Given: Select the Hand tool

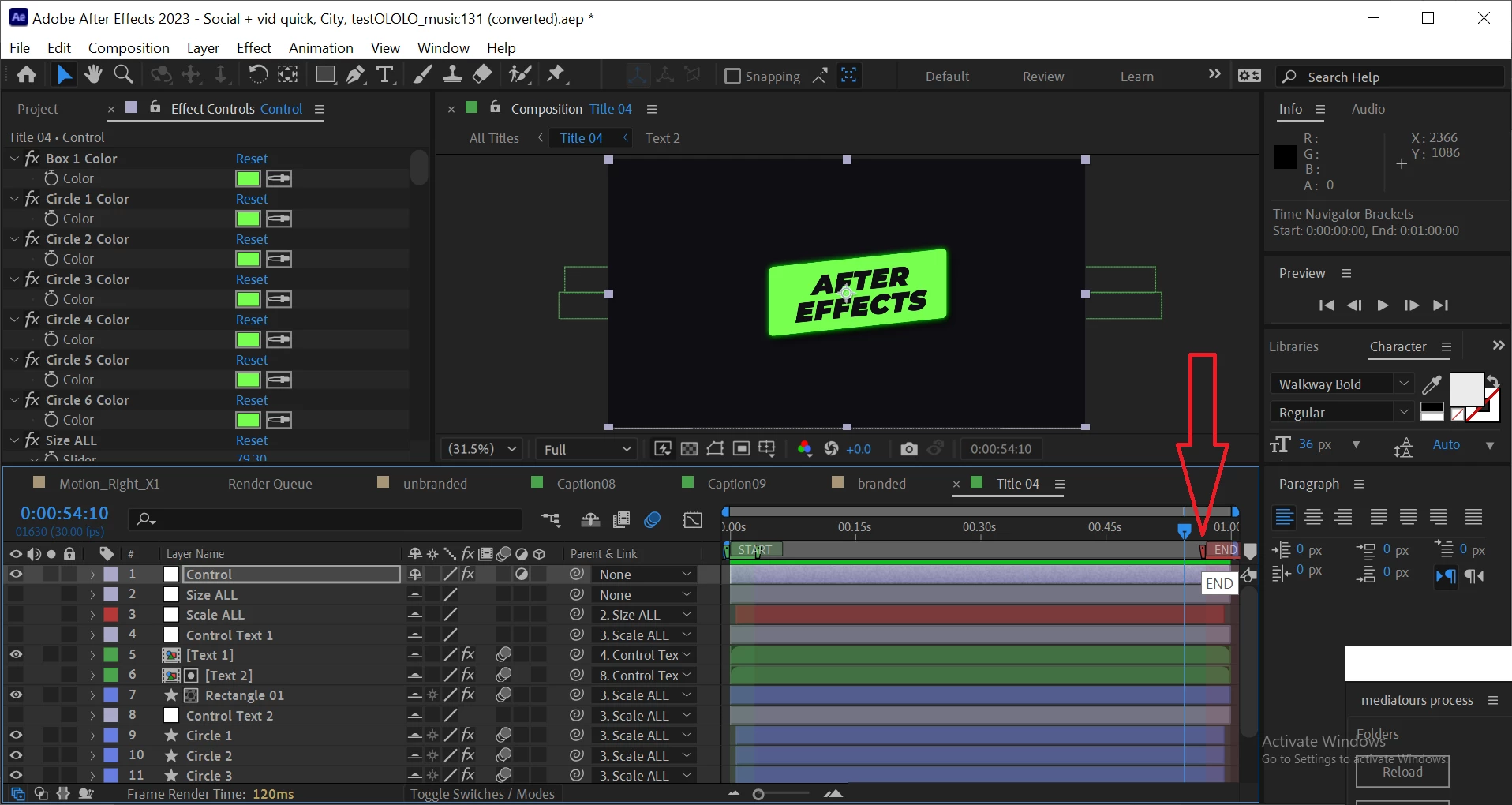Looking at the screenshot, I should 93,75.
